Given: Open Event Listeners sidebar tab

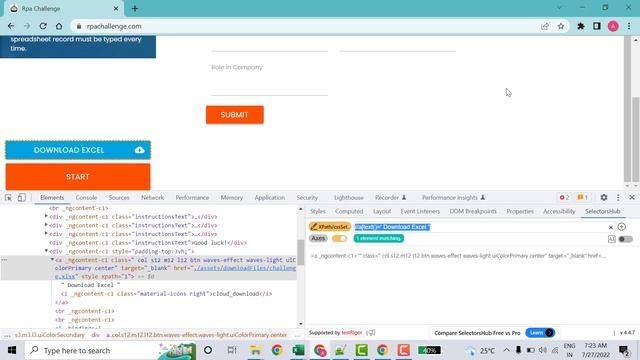Looking at the screenshot, I should [x=420, y=211].
